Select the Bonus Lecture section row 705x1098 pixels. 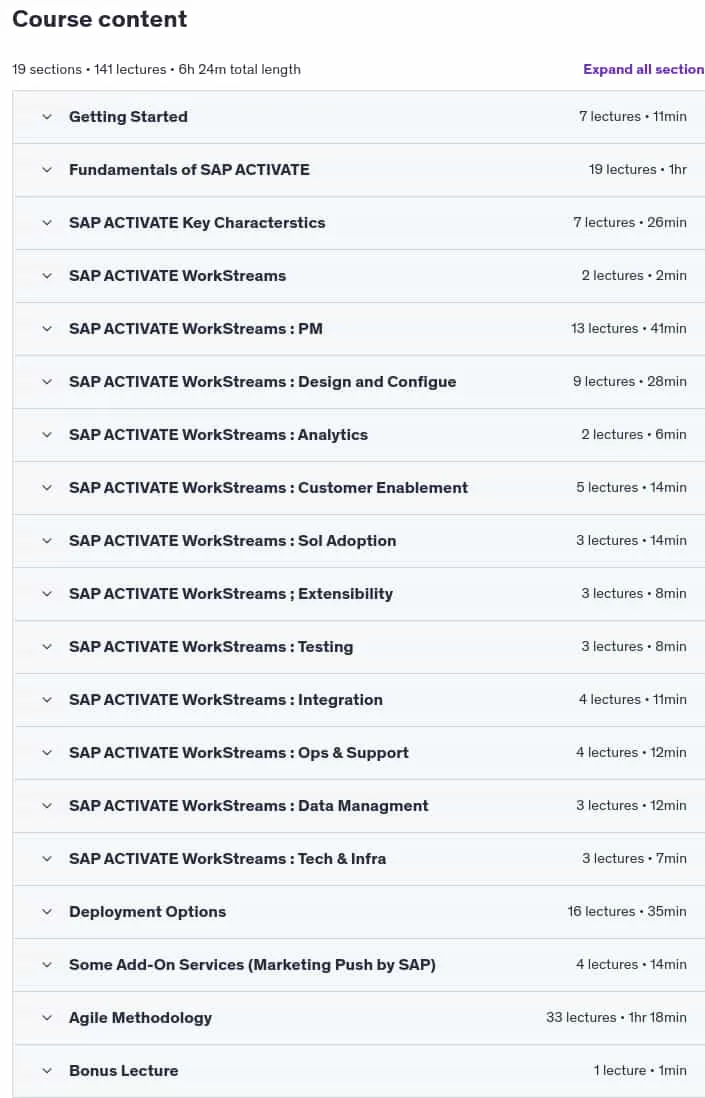358,1071
